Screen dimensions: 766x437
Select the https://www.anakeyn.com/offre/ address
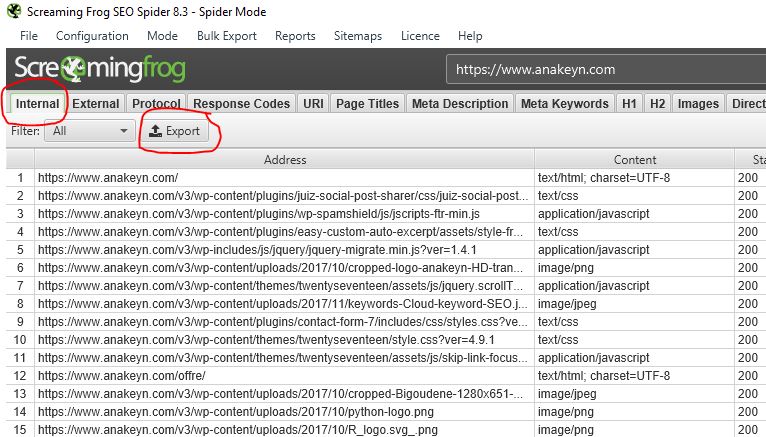click(x=284, y=376)
